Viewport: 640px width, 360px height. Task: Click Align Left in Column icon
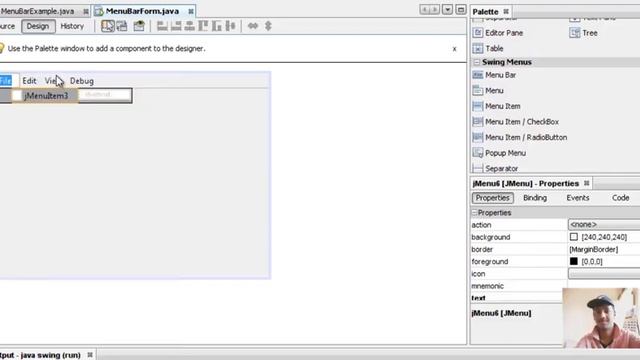[162, 26]
